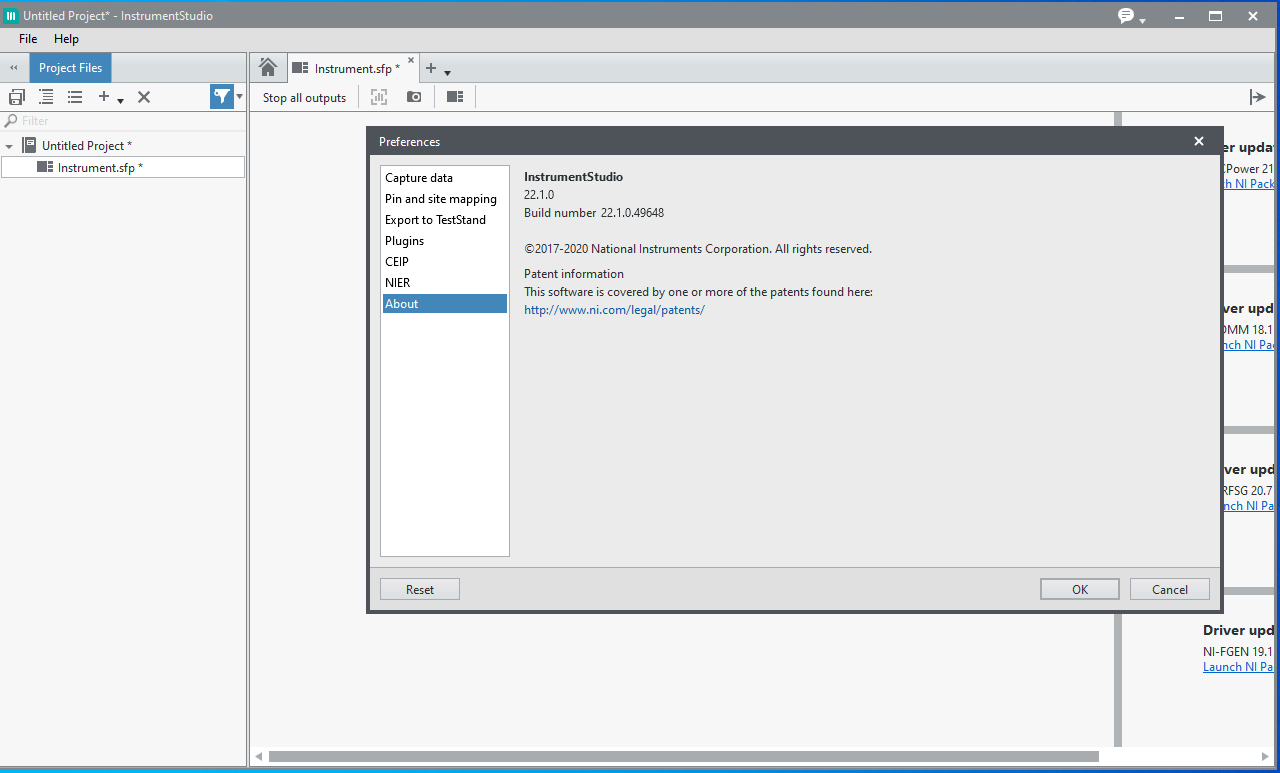This screenshot has width=1280, height=773.
Task: Click the feedback speech bubble icon
Action: [x=1126, y=15]
